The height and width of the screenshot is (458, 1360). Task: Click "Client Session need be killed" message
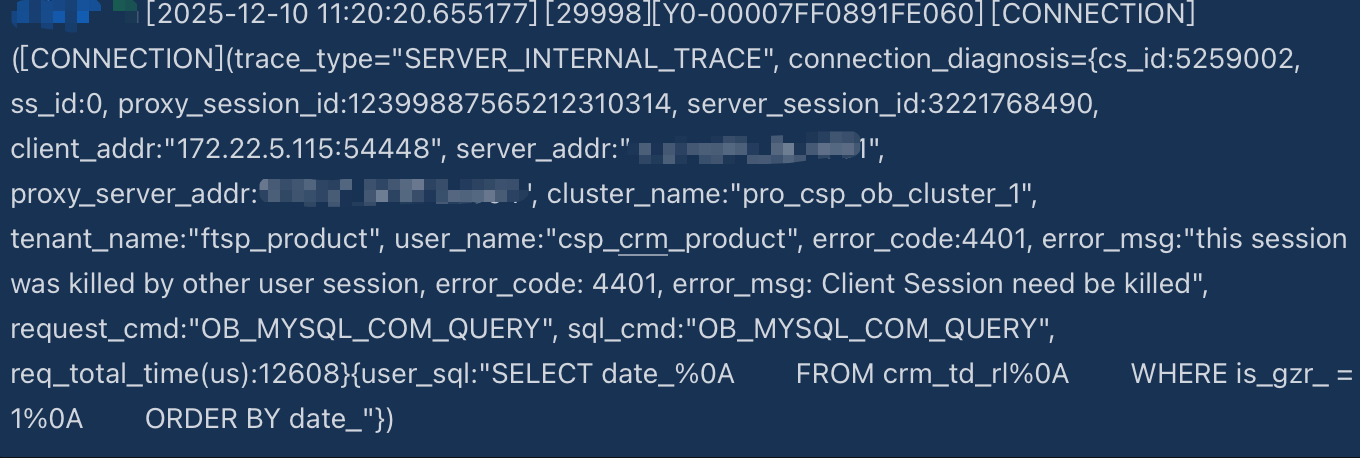coord(1005,284)
